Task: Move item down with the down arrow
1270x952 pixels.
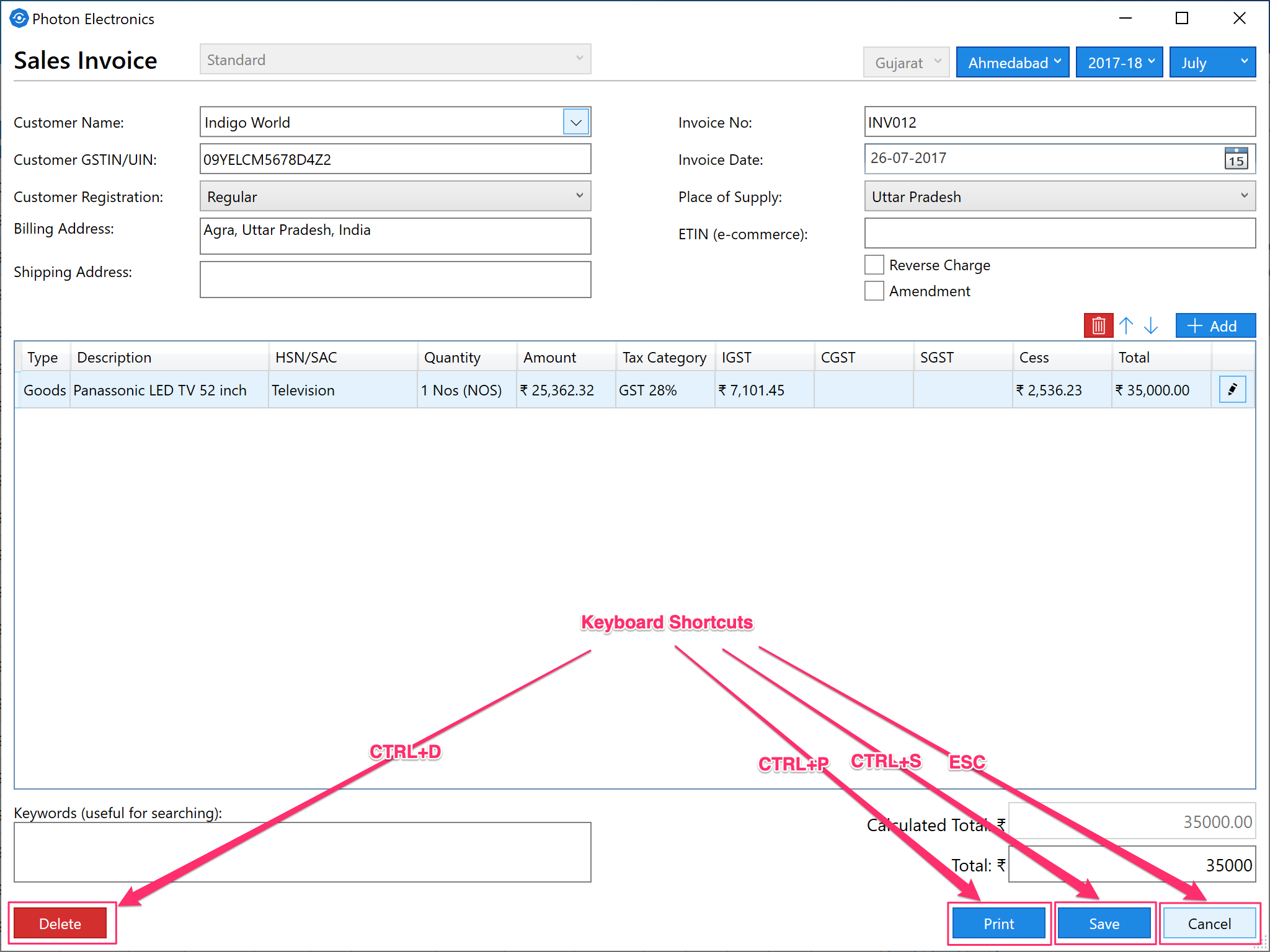Action: point(1151,325)
